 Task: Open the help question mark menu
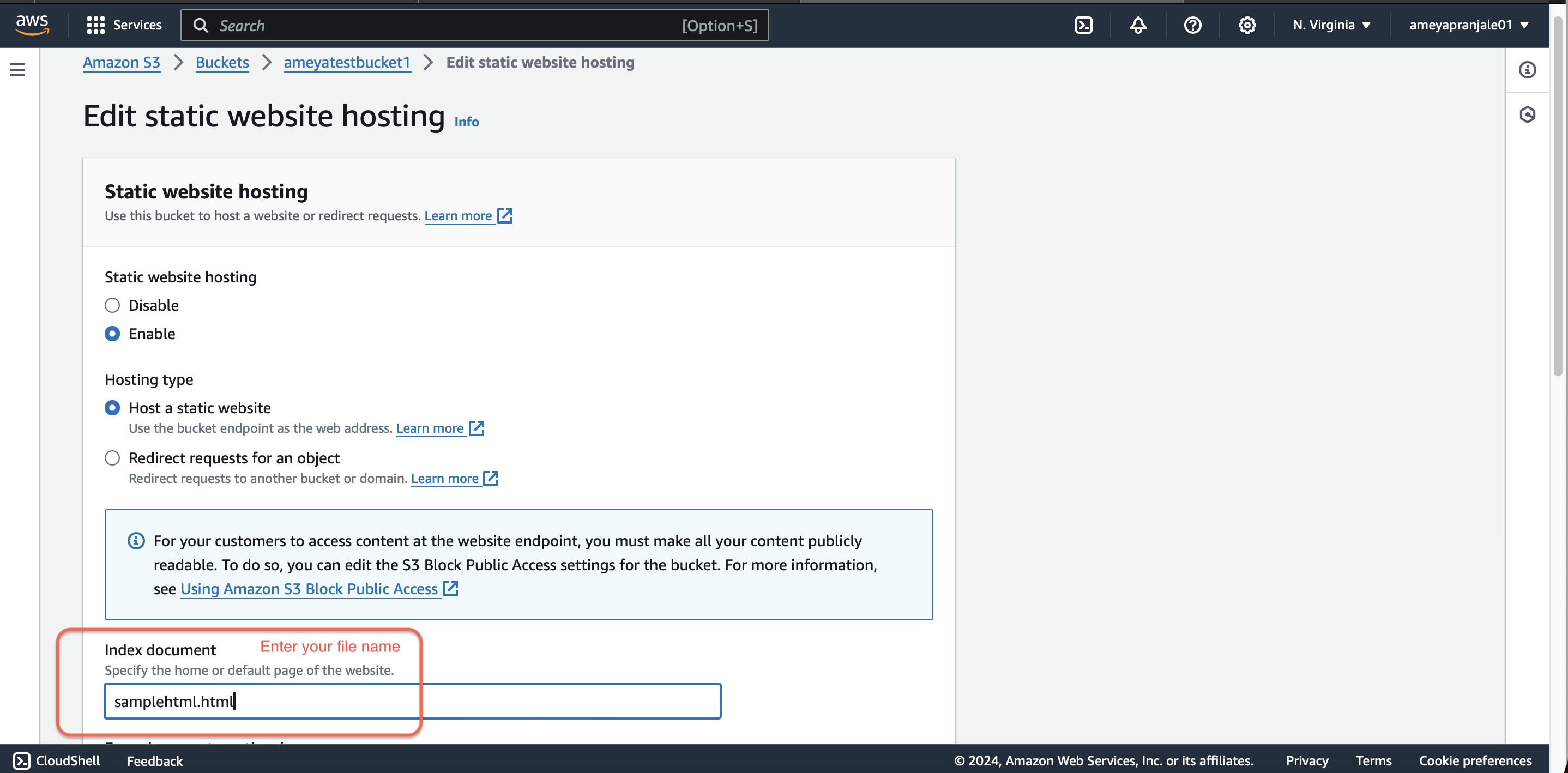(x=1192, y=25)
